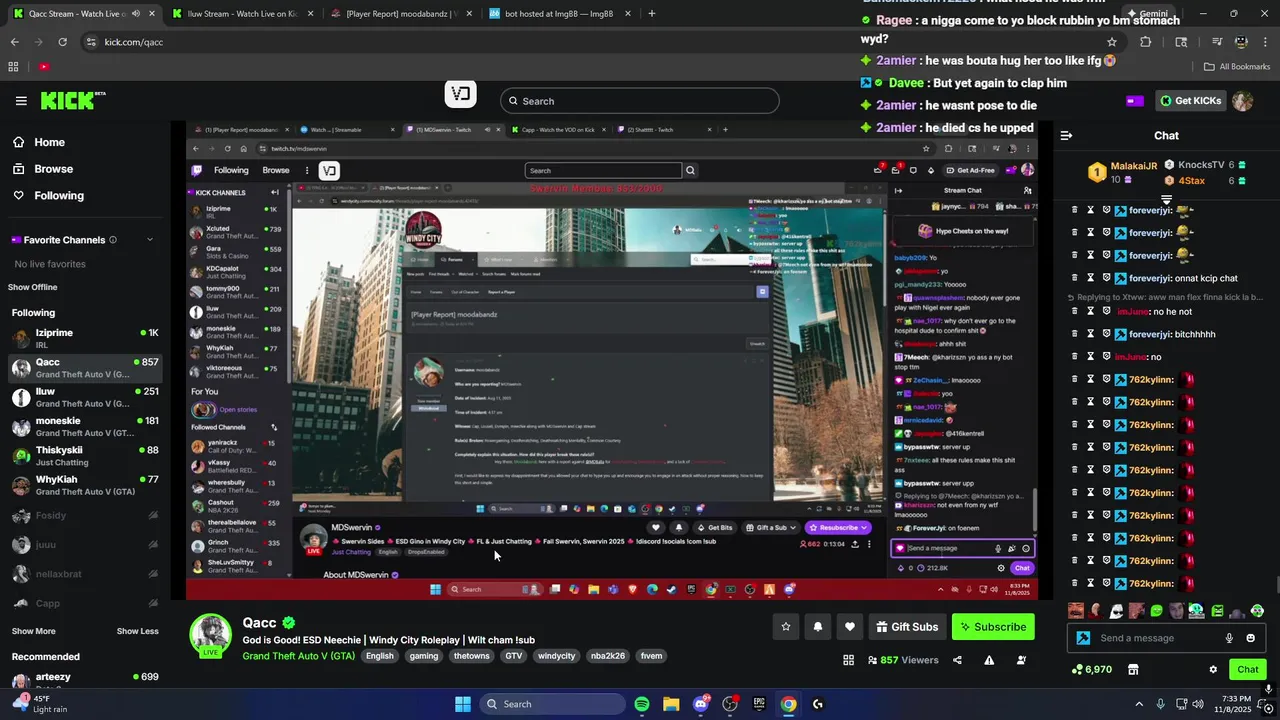This screenshot has width=1280, height=720.
Task: Open a new Chrome tab
Action: tap(651, 14)
